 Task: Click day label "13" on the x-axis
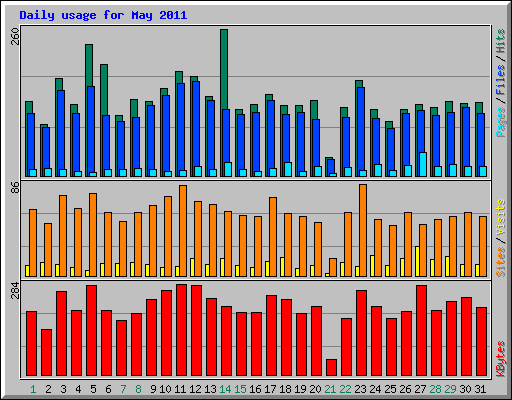coord(210,389)
